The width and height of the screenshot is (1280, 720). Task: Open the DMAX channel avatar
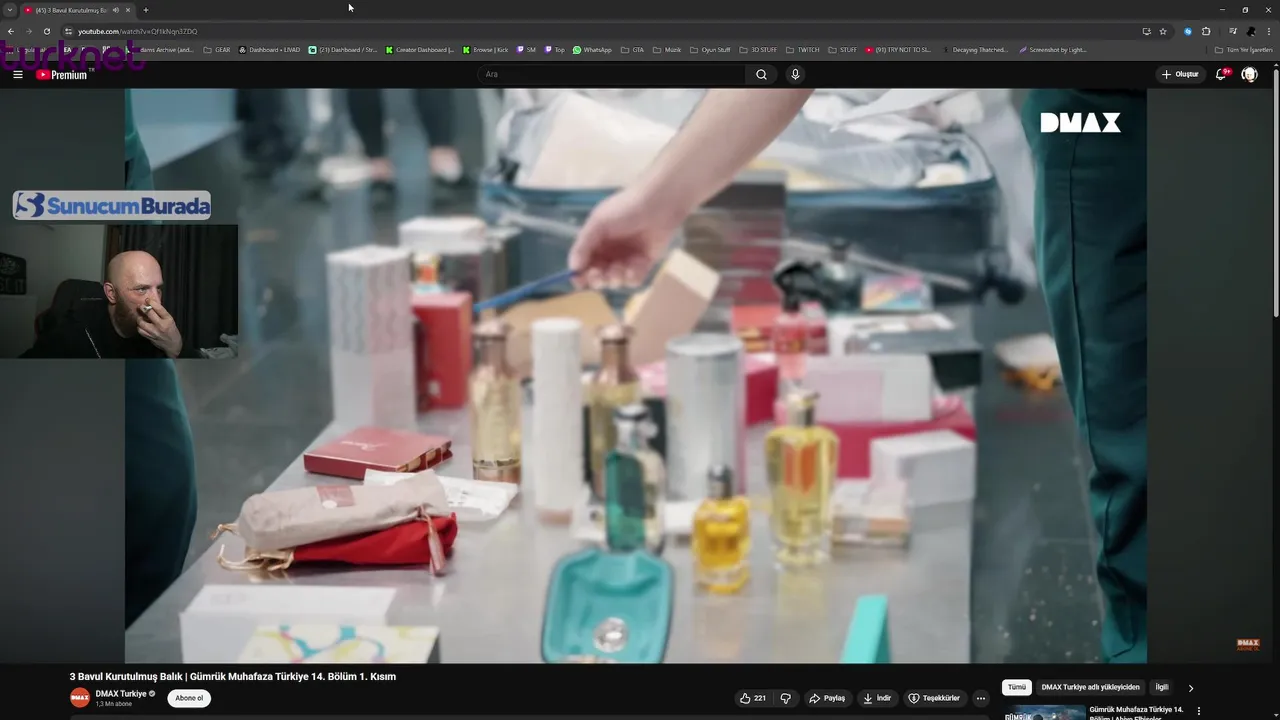point(80,698)
